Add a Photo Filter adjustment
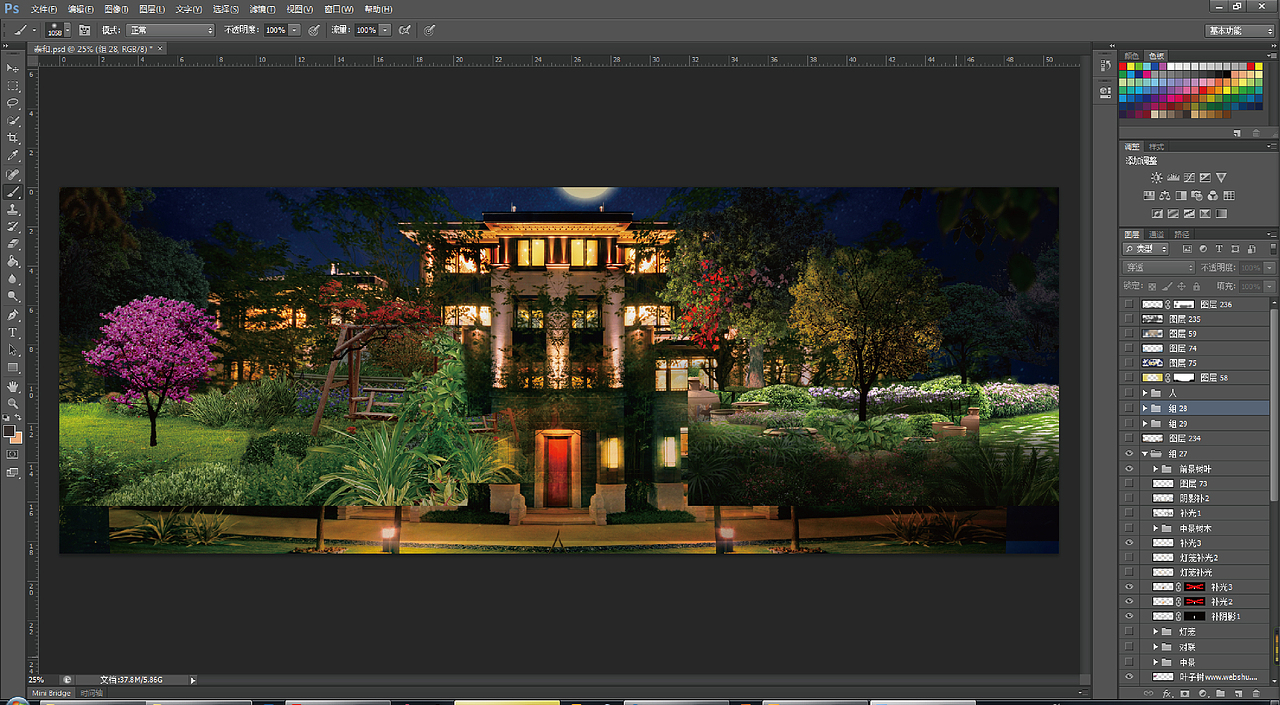Viewport: 1280px width, 705px height. (1197, 195)
